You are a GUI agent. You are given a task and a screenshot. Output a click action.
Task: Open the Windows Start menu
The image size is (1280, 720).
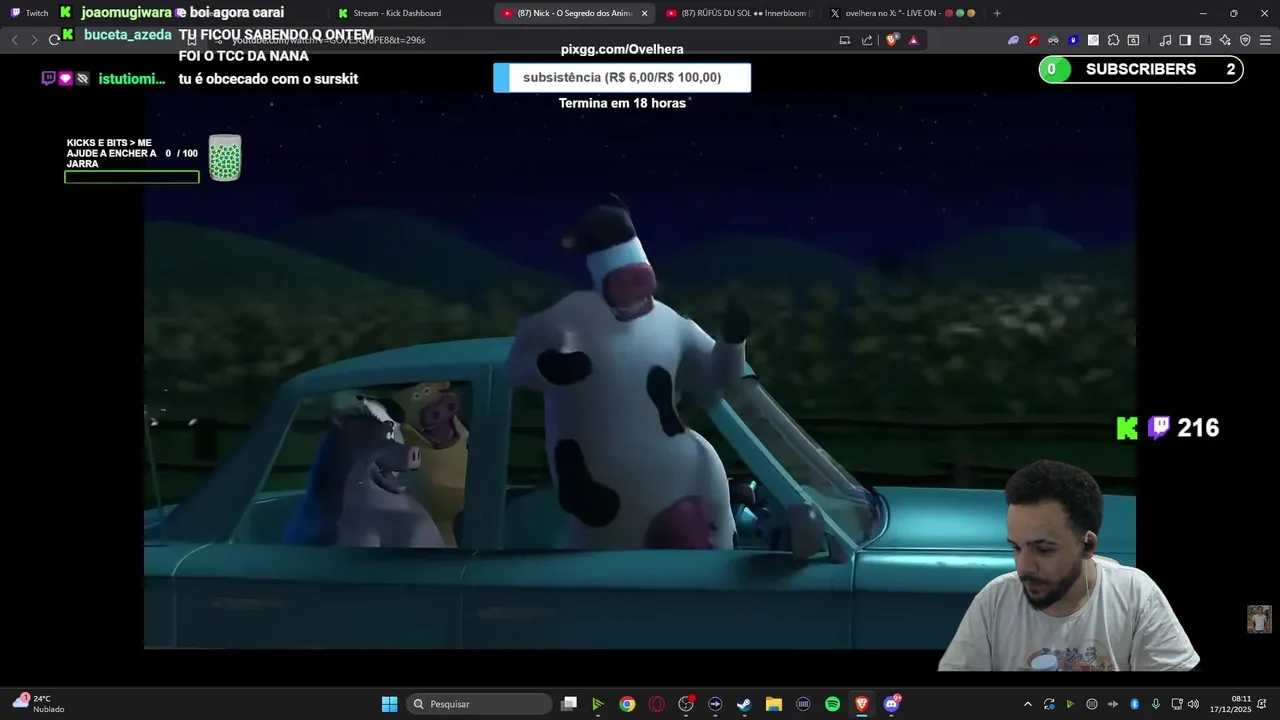[389, 704]
